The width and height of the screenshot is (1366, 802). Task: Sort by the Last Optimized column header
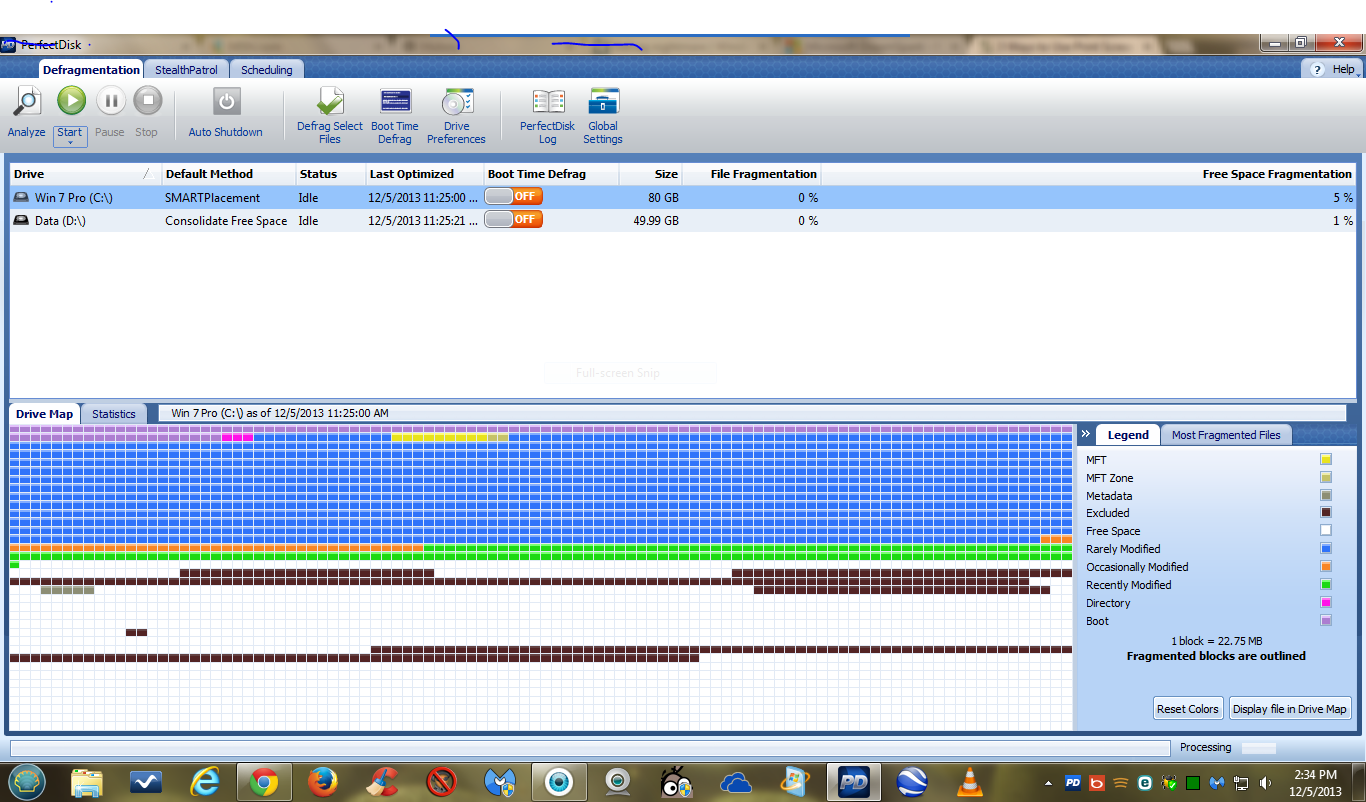[424, 174]
